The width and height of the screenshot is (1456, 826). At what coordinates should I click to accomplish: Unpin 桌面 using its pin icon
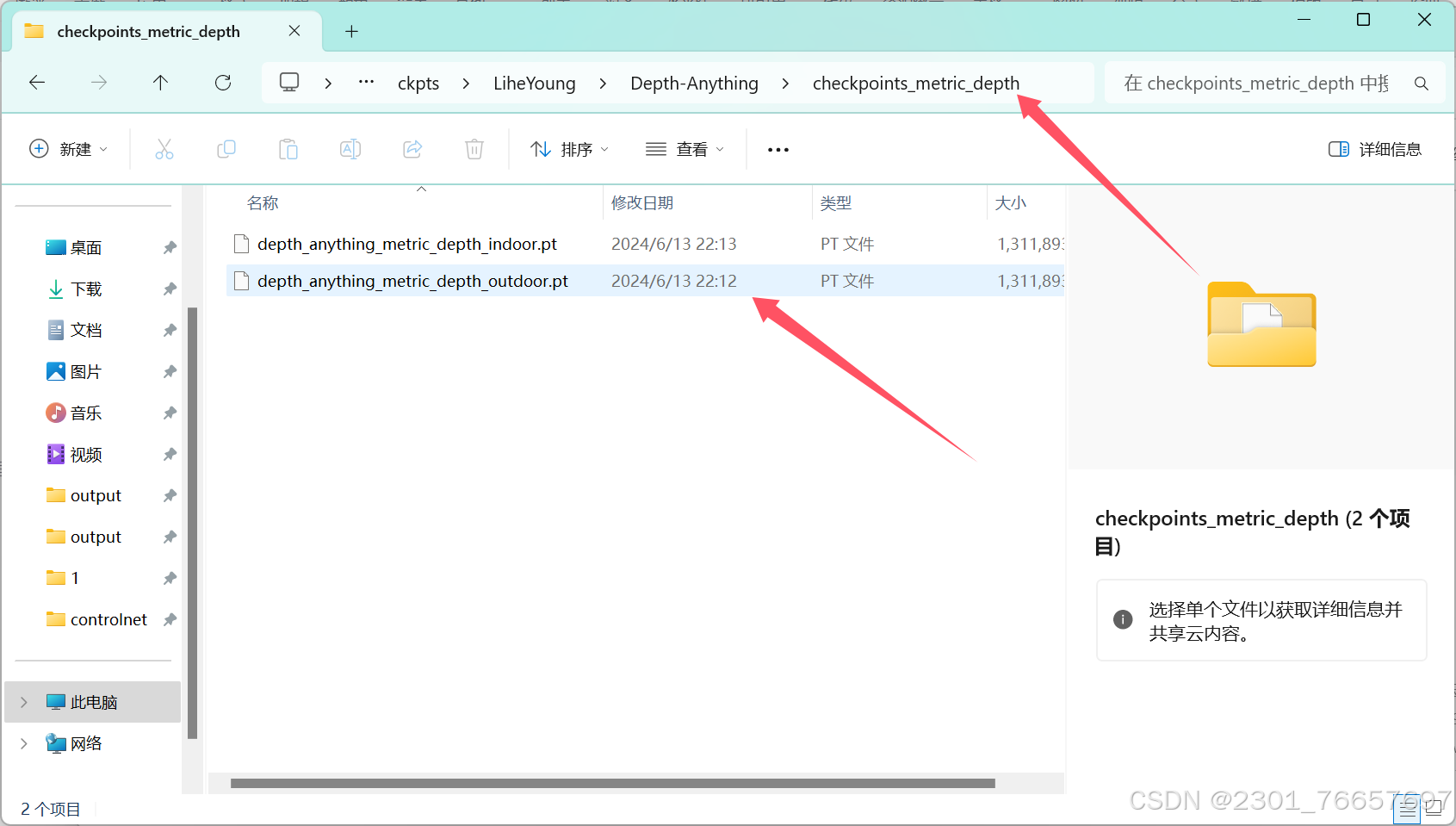[x=169, y=247]
